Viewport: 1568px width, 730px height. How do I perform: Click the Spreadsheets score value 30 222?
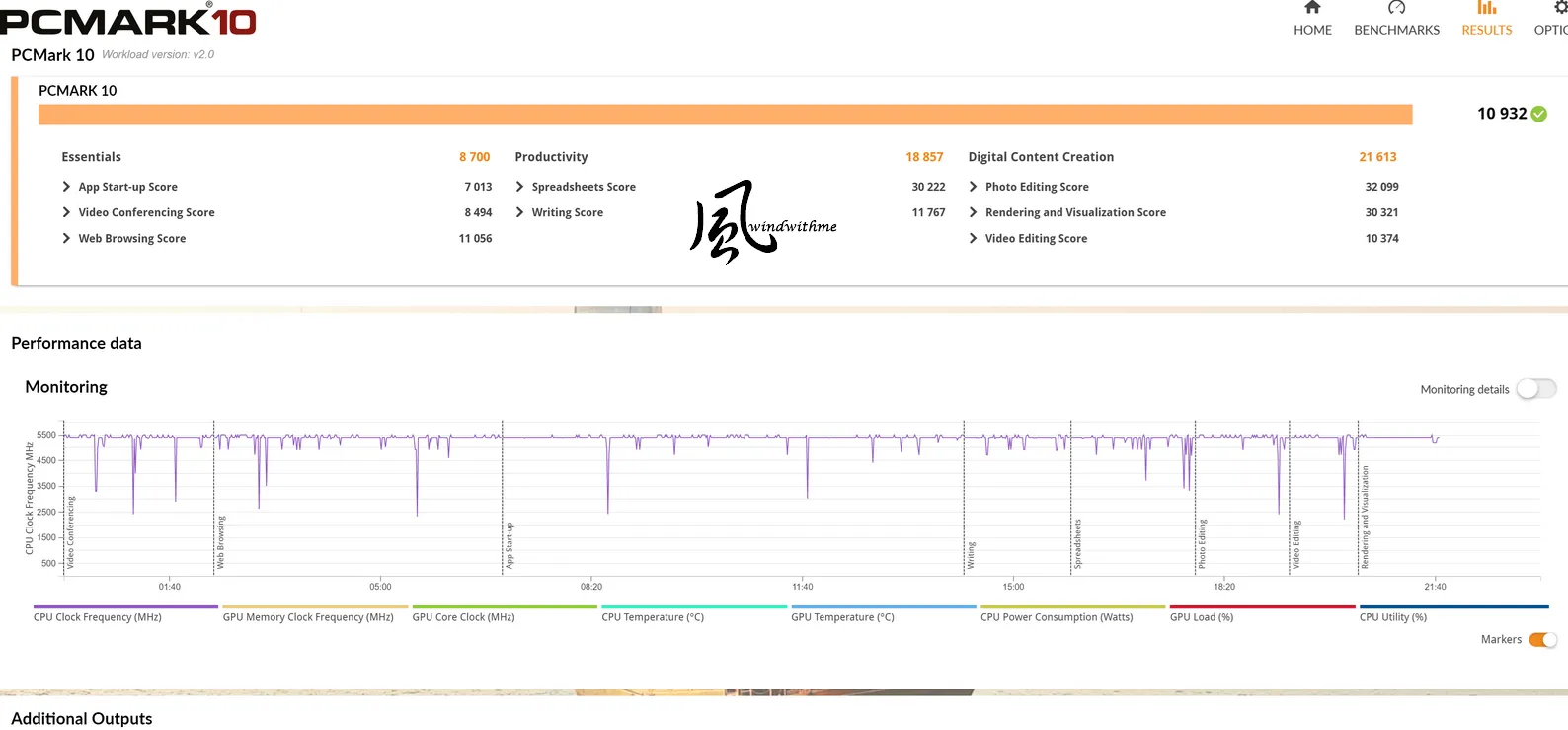(928, 187)
